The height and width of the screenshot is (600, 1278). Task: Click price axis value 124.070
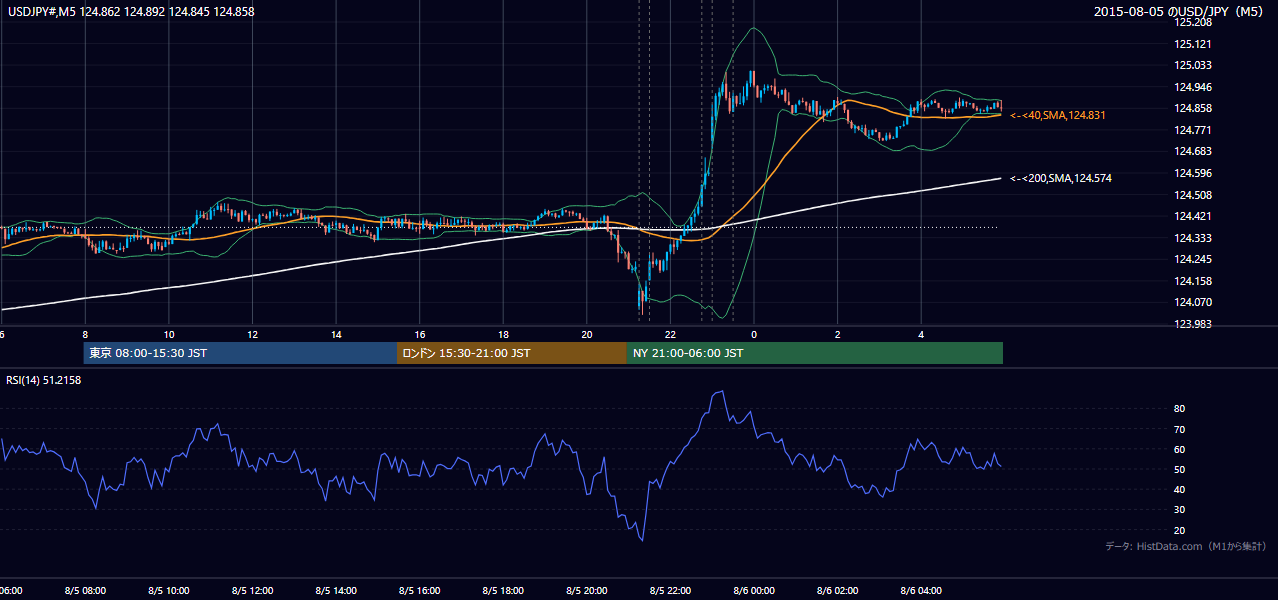1193,302
